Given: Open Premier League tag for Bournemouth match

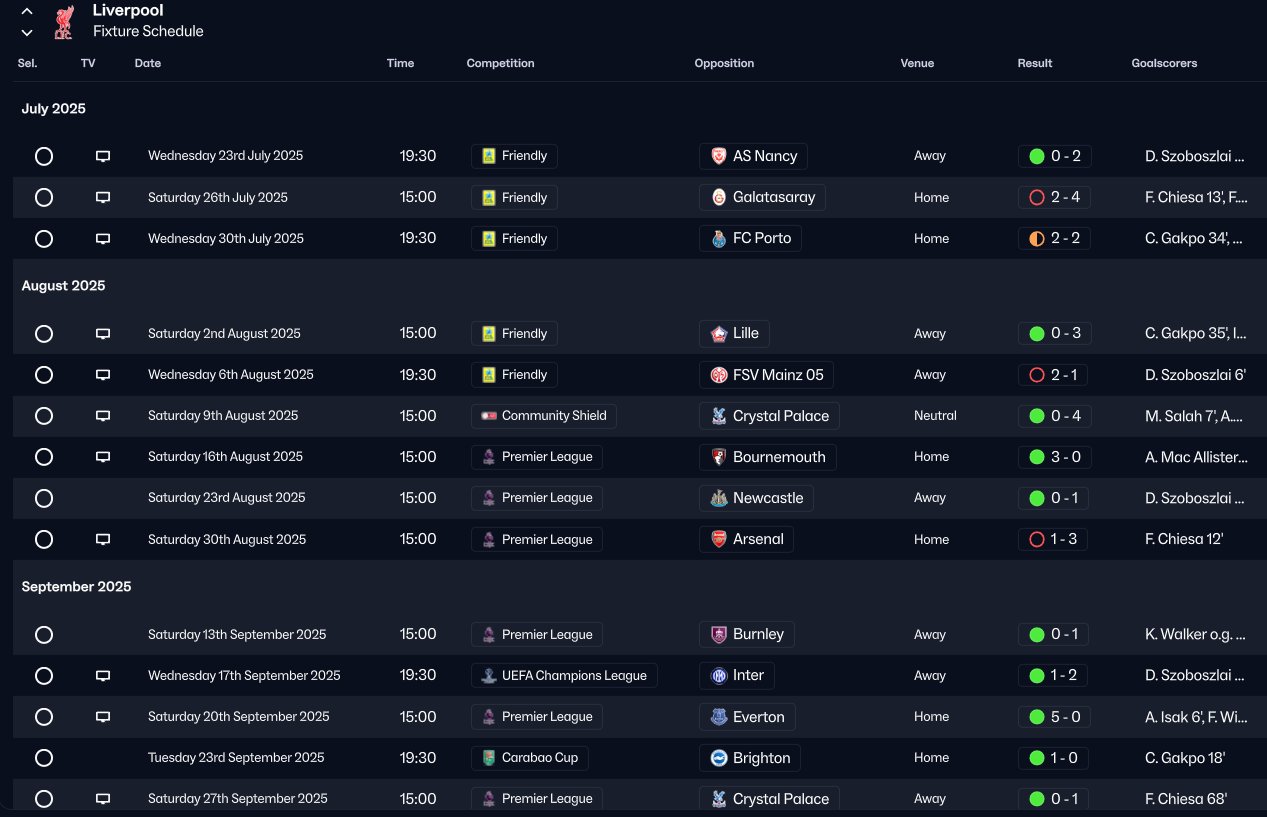Looking at the screenshot, I should click(x=536, y=457).
